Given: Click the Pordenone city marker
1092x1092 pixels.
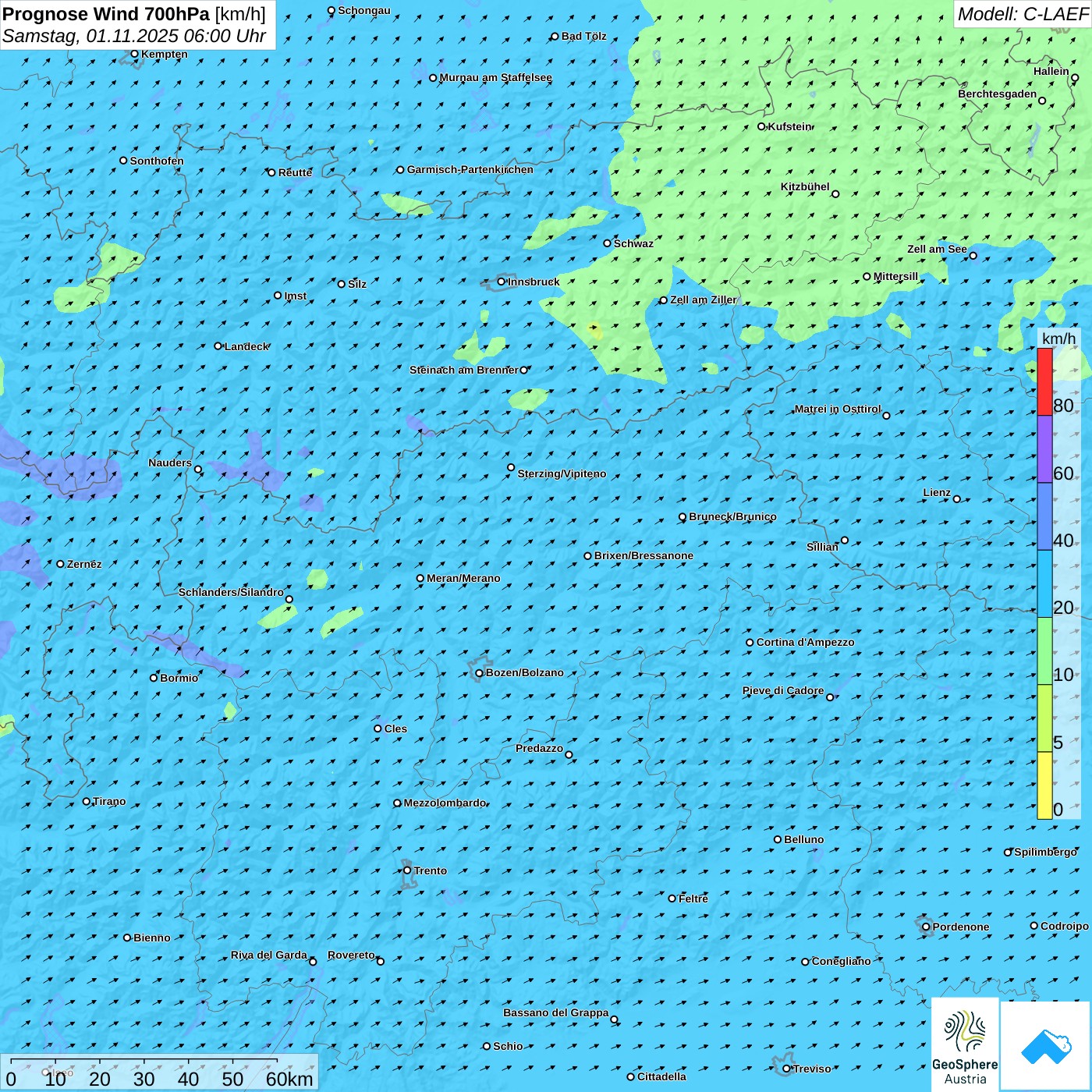Looking at the screenshot, I should coord(926,927).
